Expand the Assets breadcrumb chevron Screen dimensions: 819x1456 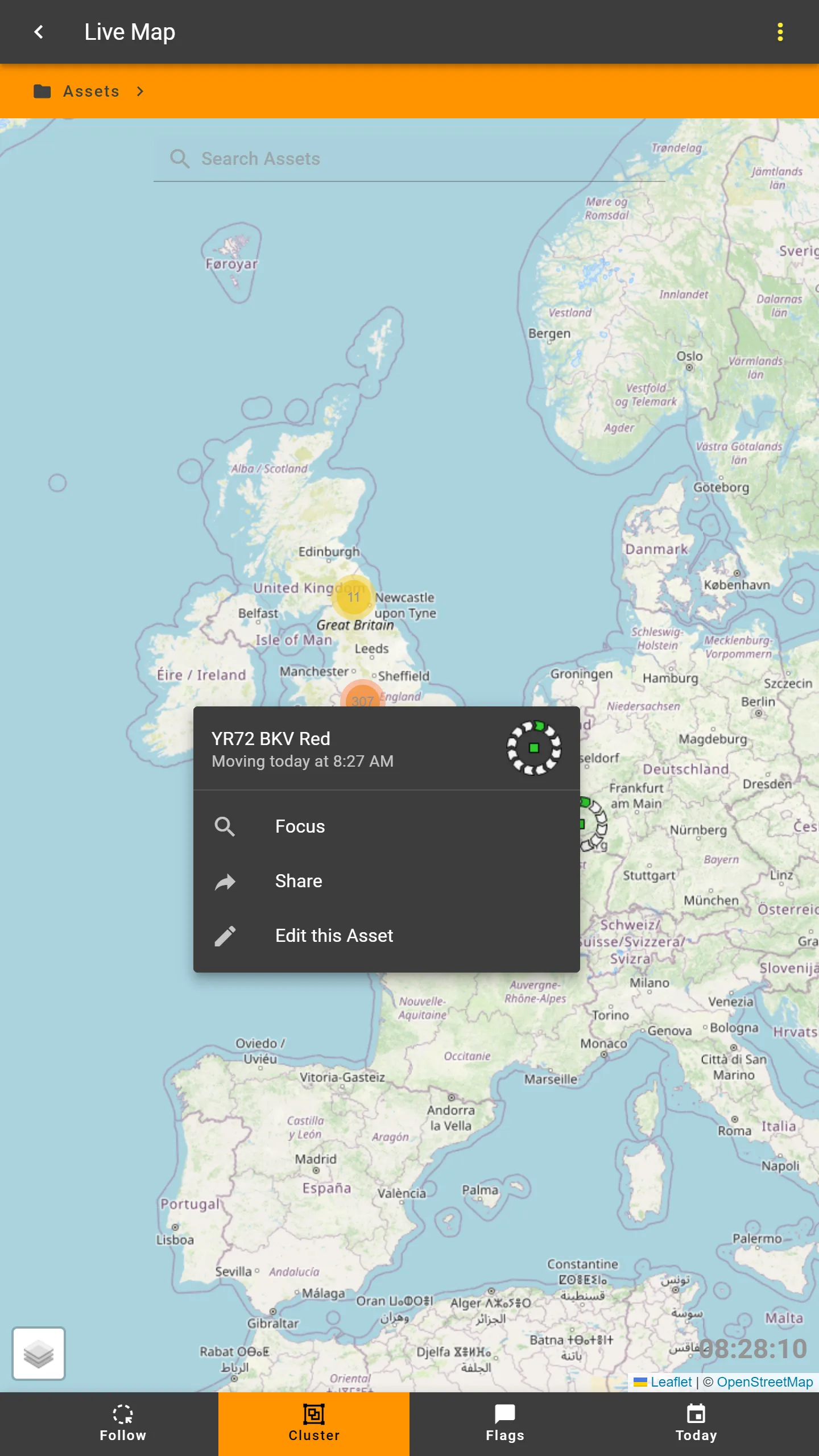pos(140,91)
